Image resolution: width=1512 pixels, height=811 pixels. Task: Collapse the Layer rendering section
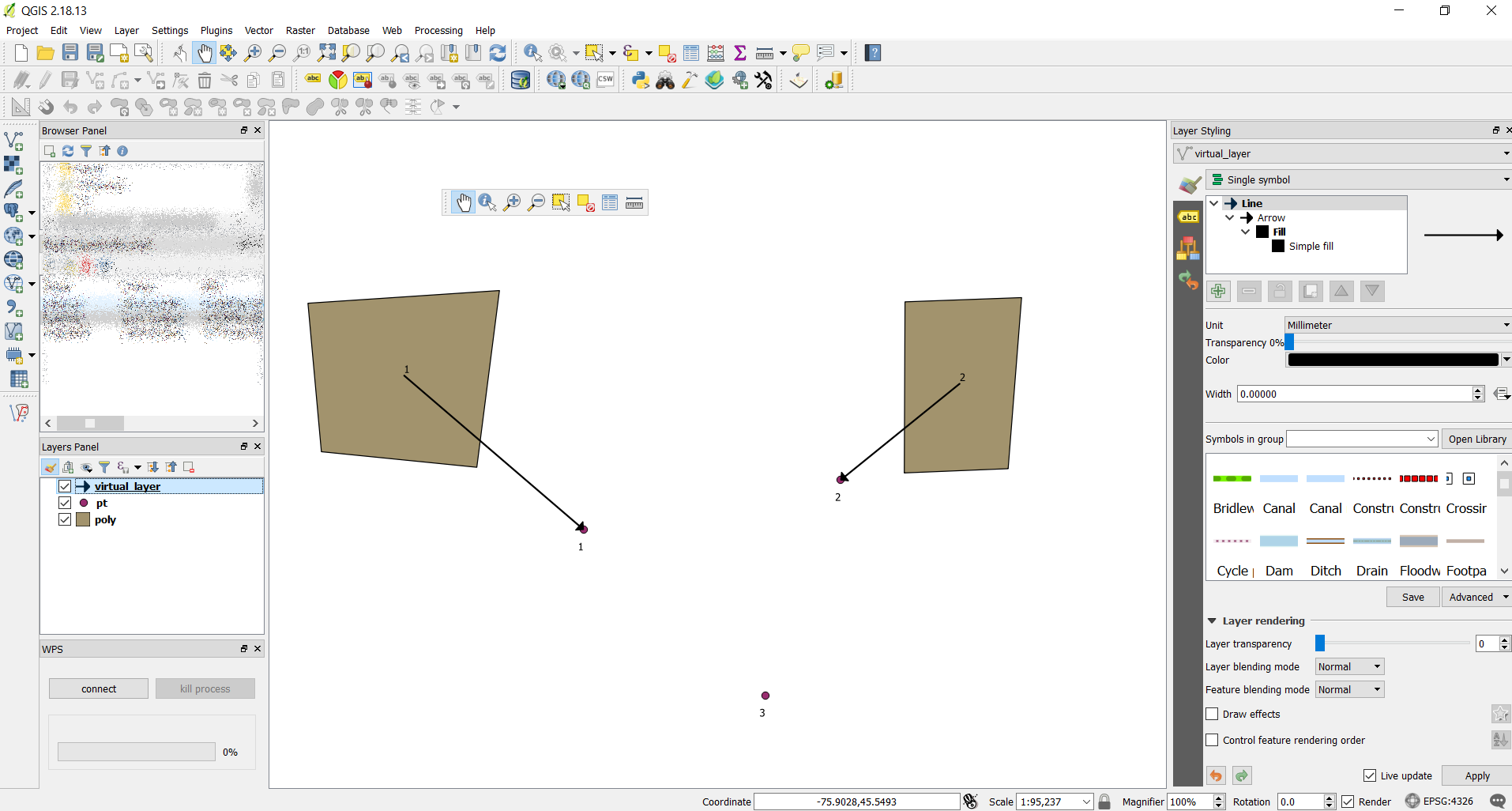pyautogui.click(x=1212, y=621)
